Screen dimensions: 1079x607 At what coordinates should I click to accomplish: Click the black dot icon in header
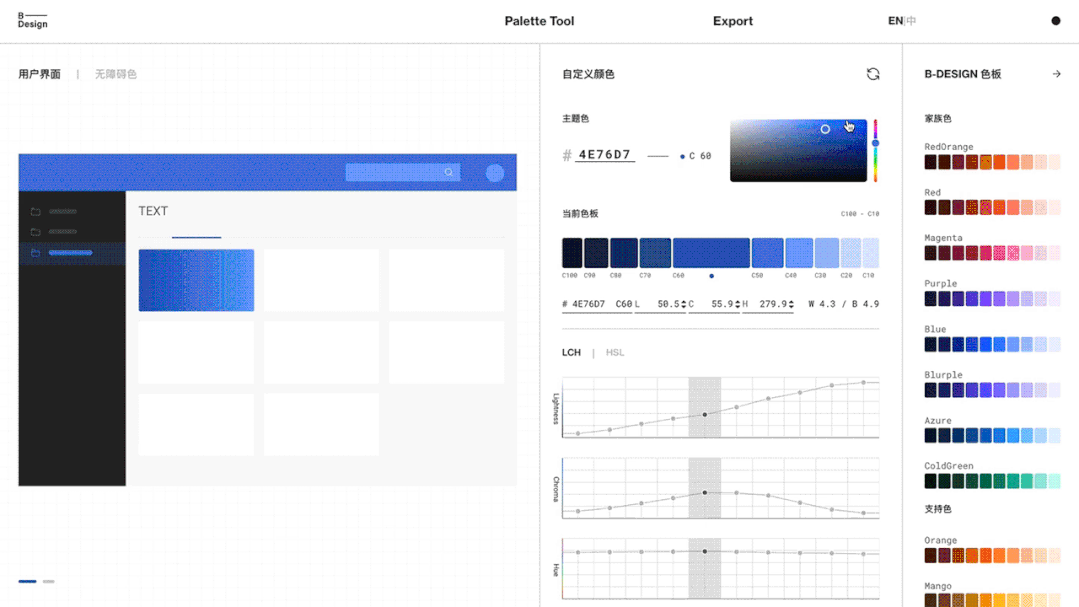tap(1055, 21)
